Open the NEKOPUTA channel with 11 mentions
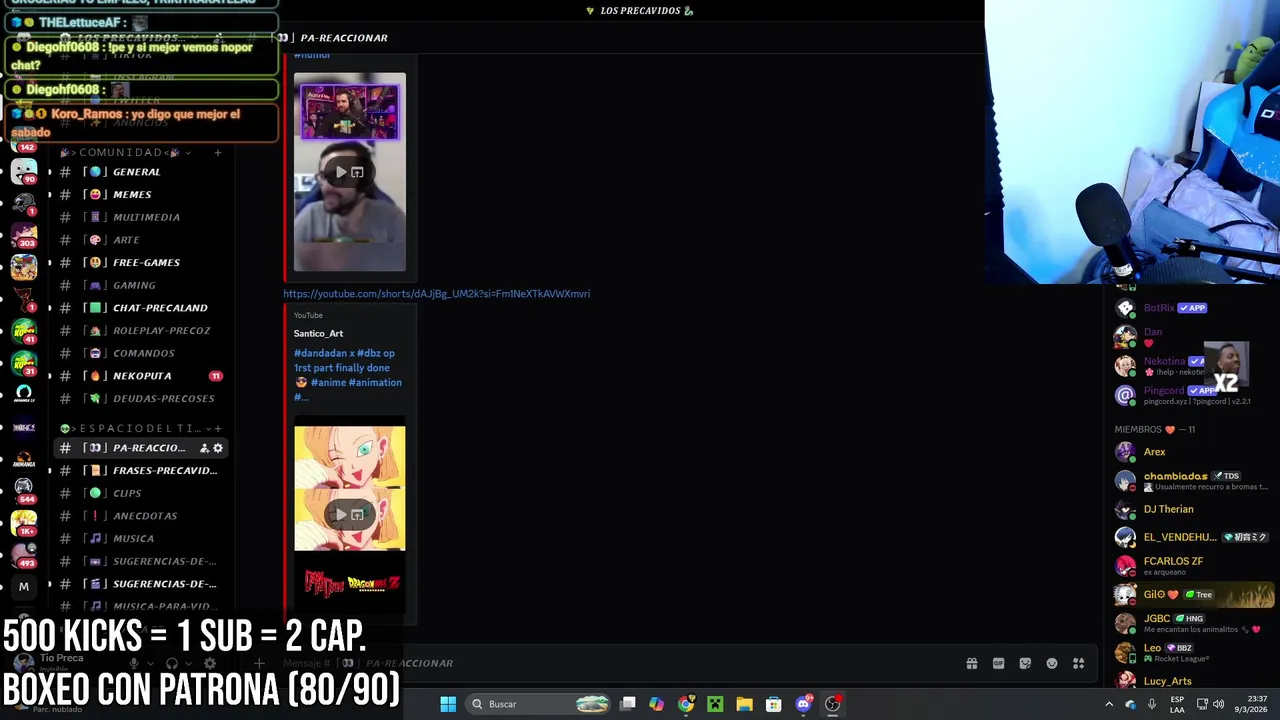The image size is (1280, 720). [140, 376]
